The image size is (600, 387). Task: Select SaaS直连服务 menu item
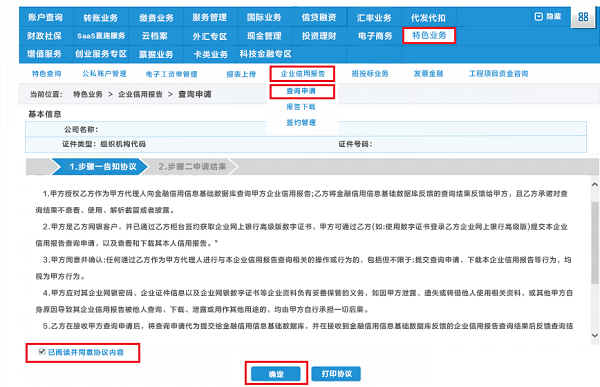101,36
